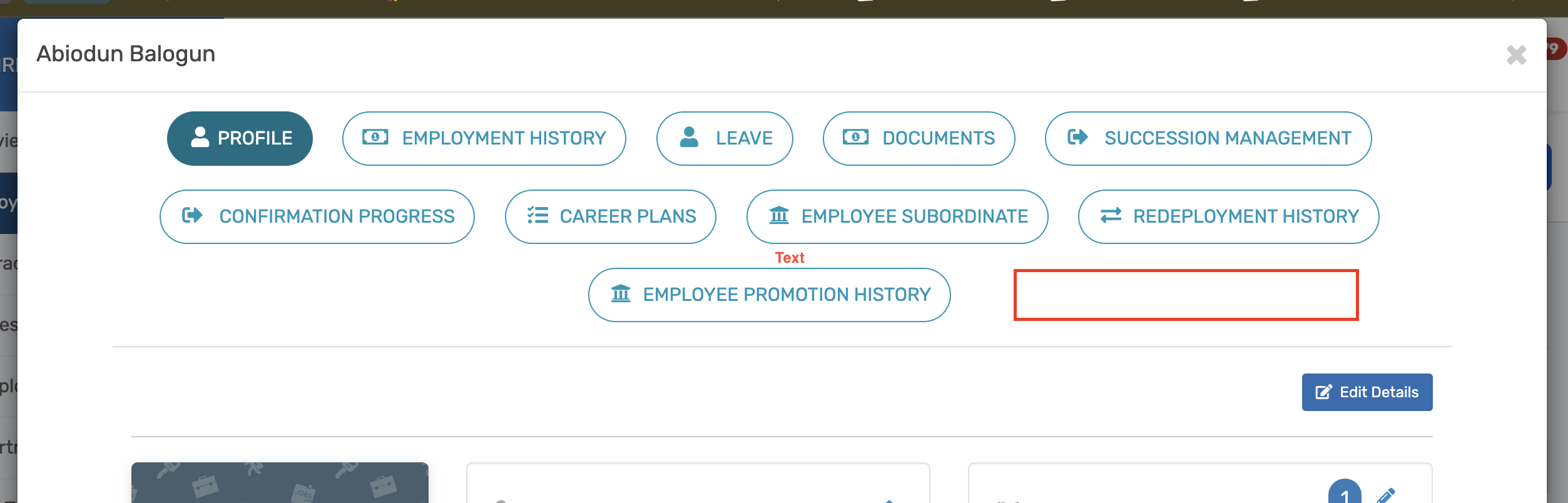Open the Employee Promotion History tab

coord(769,295)
